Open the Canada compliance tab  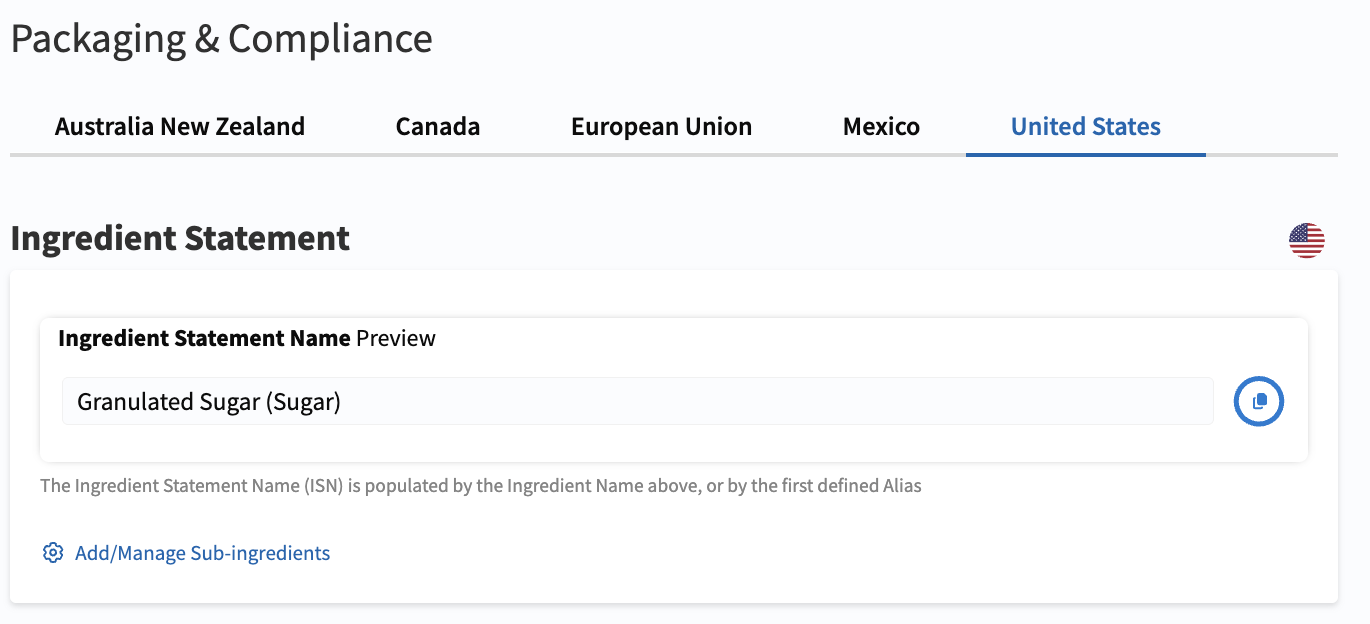[438, 127]
